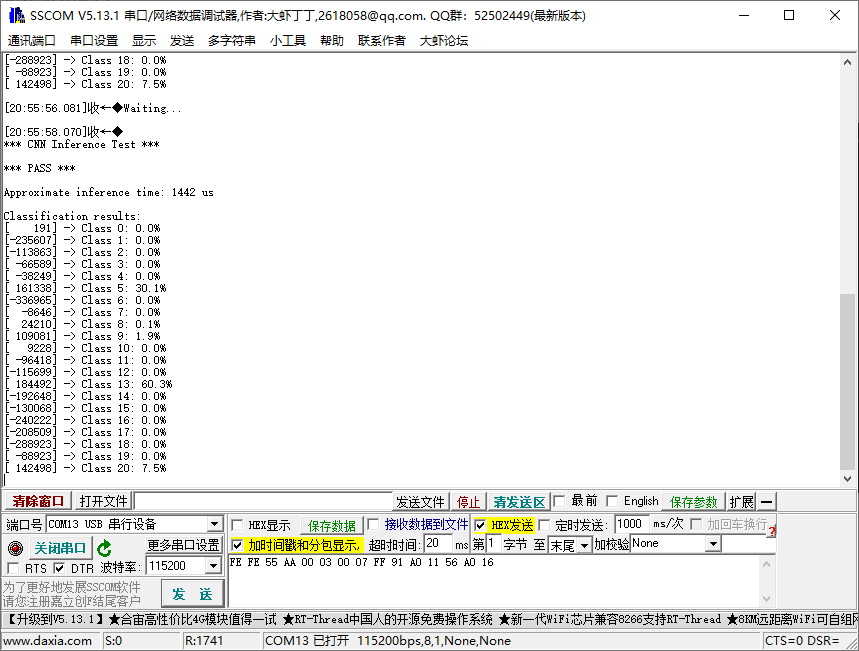Viewport: 859px width, 651px height.
Task: Click the 保存参数 button
Action: tap(693, 501)
